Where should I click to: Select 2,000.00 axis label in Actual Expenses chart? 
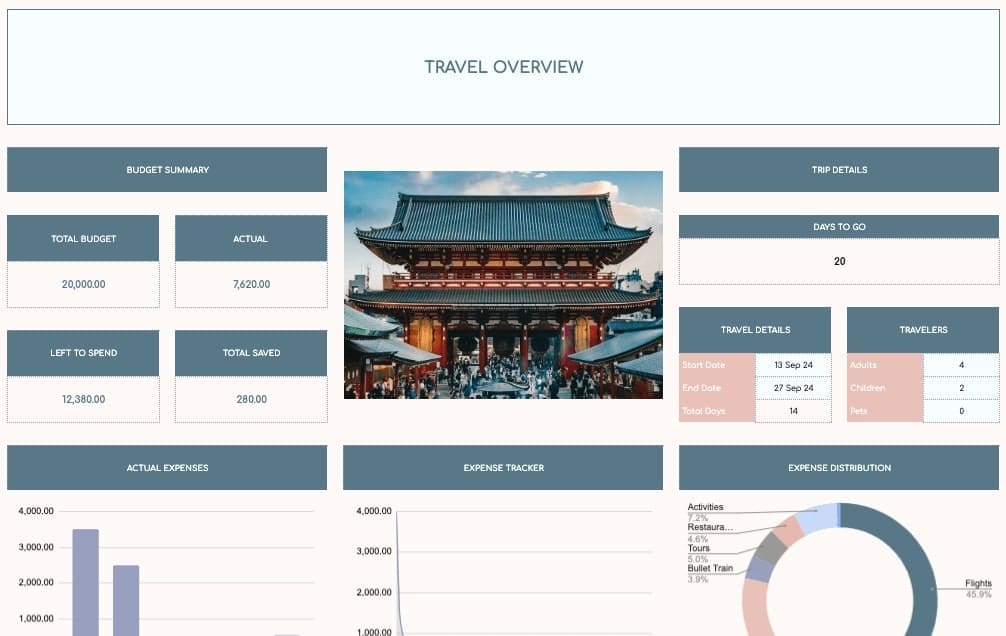[x=36, y=582]
